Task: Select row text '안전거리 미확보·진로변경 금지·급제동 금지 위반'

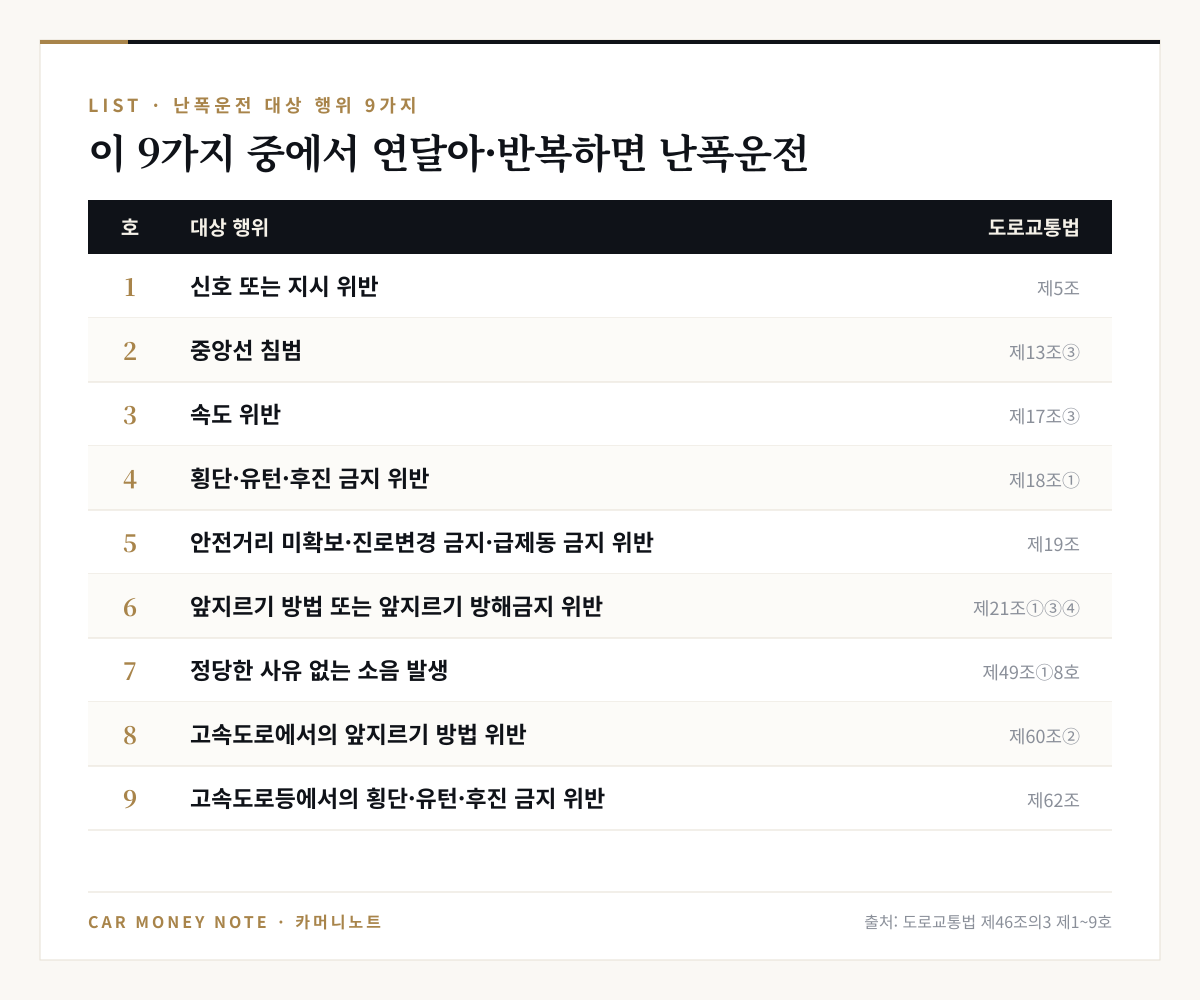Action: pyautogui.click(x=421, y=543)
